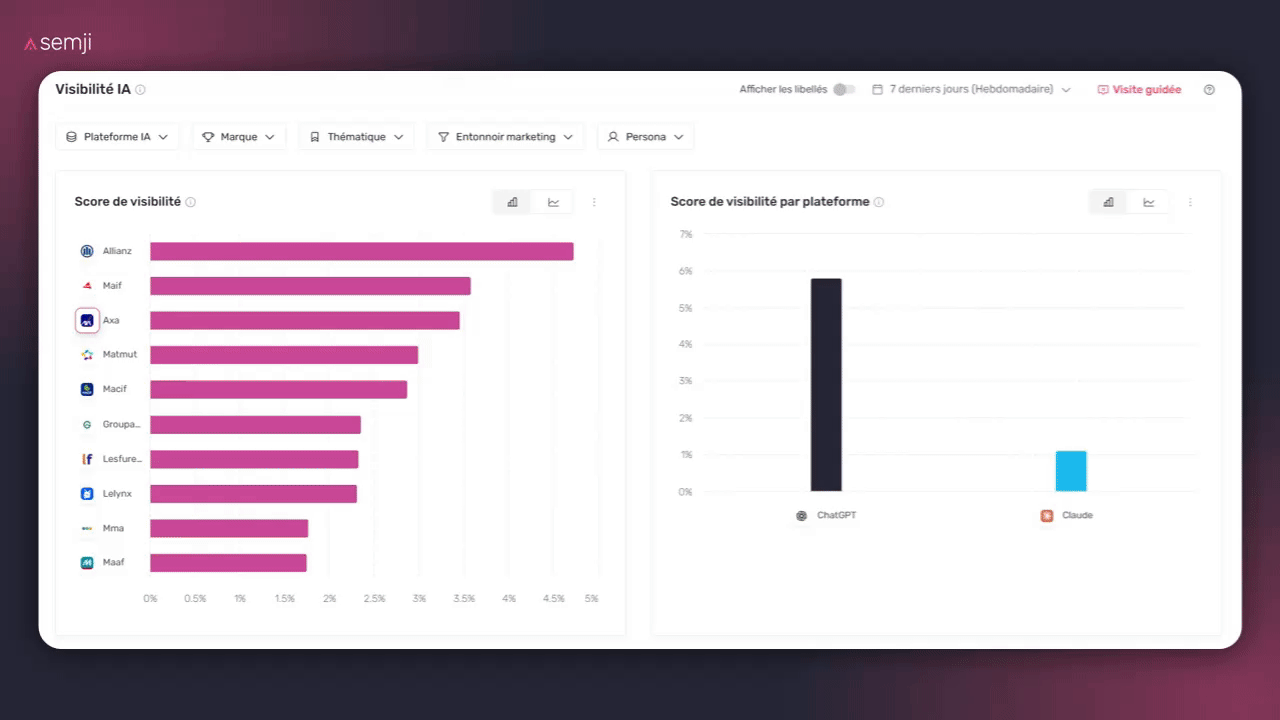The image size is (1280, 720).
Task: Expand the Marque filter
Action: tap(239, 137)
